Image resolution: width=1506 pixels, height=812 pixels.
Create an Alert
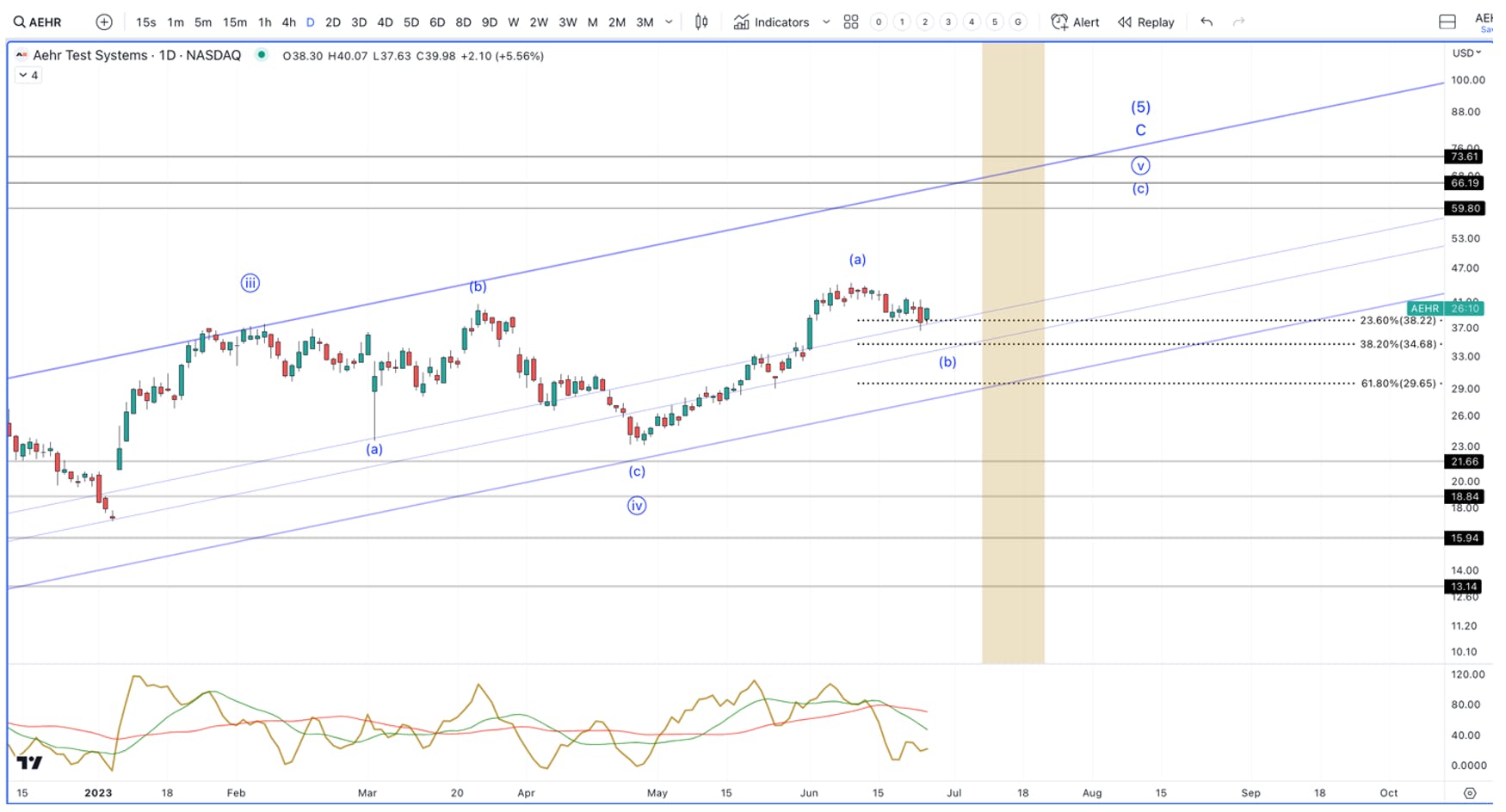point(1076,22)
